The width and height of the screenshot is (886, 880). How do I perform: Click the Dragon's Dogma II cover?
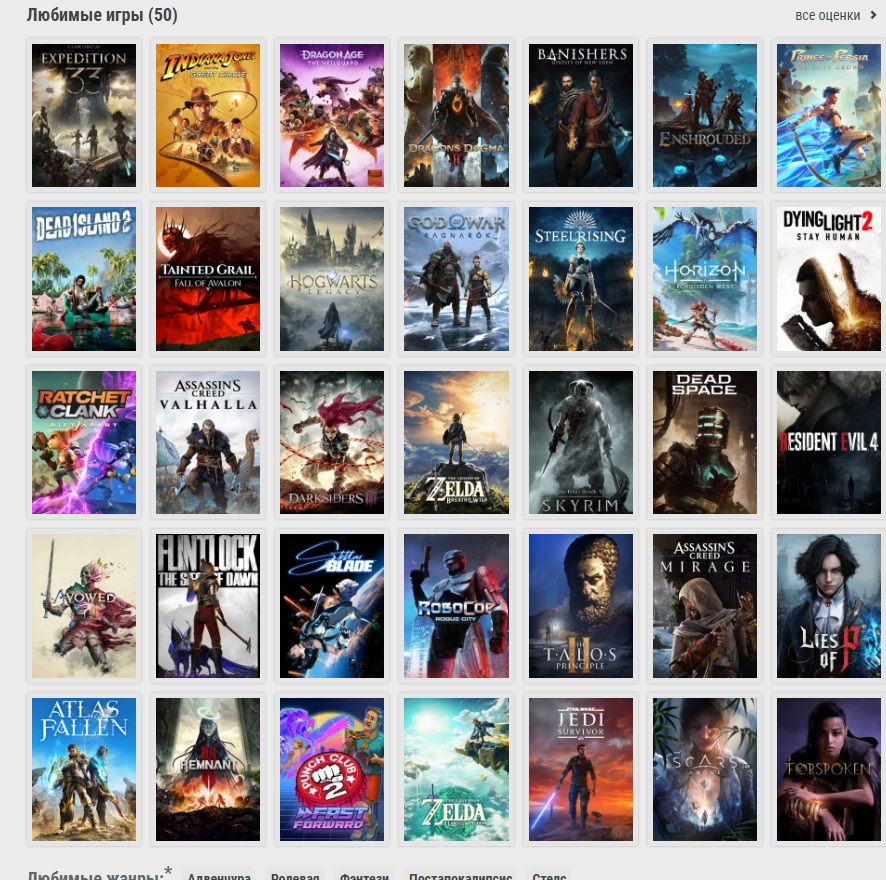[x=457, y=115]
